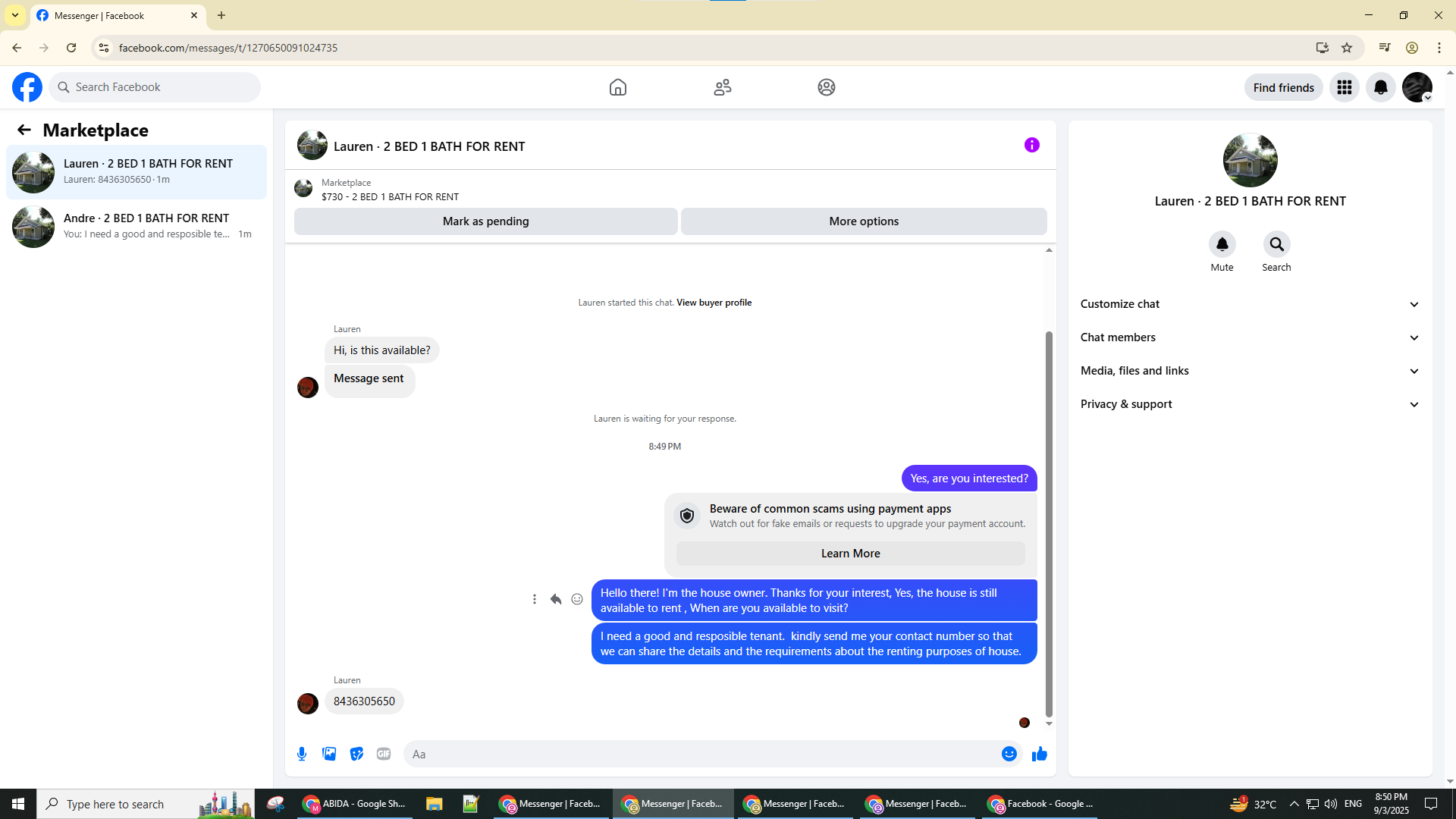Open media controls icon in toolbar
The width and height of the screenshot is (1456, 819).
pyautogui.click(x=1385, y=48)
